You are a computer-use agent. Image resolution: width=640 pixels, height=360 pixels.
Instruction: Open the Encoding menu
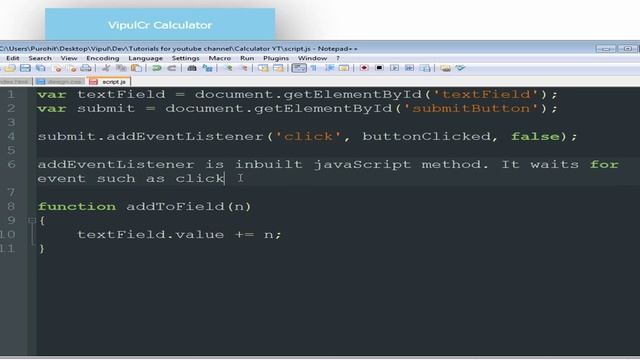click(102, 58)
